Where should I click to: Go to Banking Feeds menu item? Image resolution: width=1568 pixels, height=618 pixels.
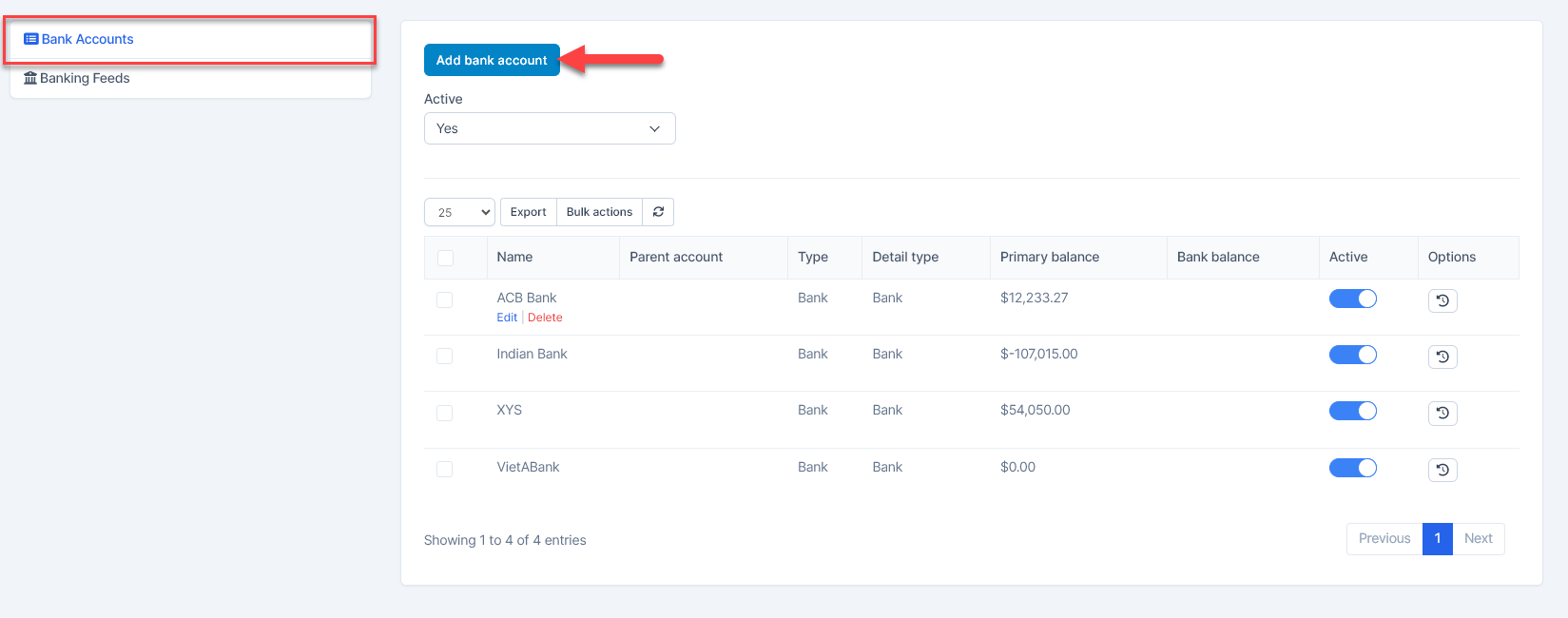(x=85, y=78)
